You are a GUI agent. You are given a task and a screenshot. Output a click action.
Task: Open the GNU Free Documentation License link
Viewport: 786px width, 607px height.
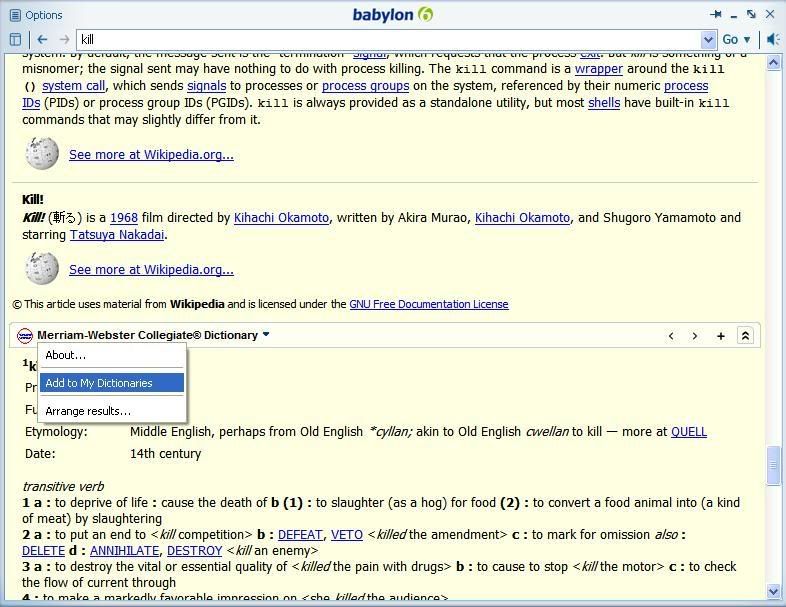pyautogui.click(x=429, y=304)
